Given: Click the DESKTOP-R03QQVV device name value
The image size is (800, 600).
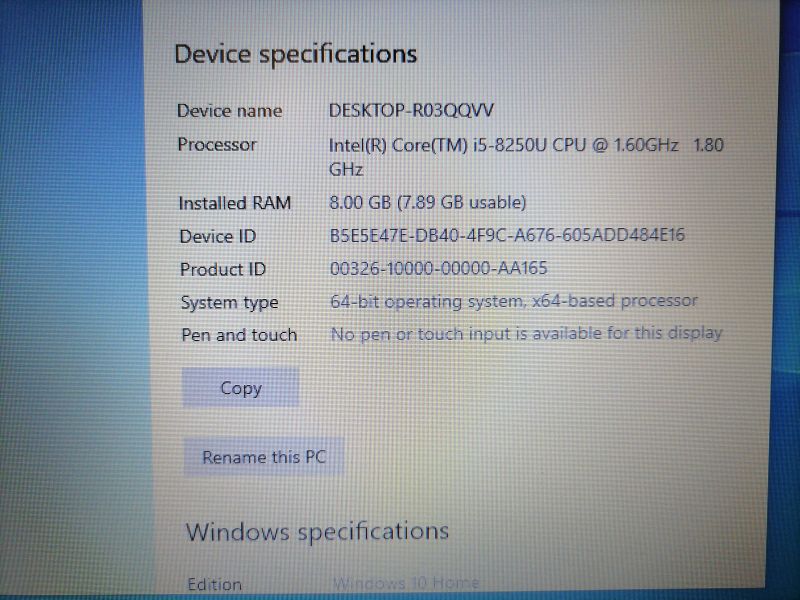Looking at the screenshot, I should click(x=411, y=110).
